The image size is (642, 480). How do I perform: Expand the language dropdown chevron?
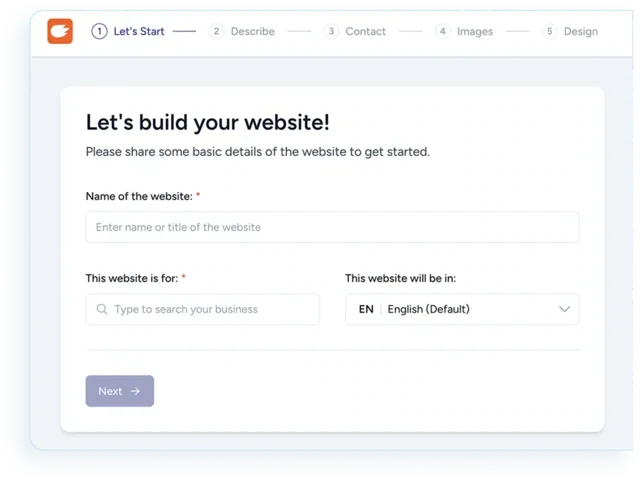pos(565,309)
